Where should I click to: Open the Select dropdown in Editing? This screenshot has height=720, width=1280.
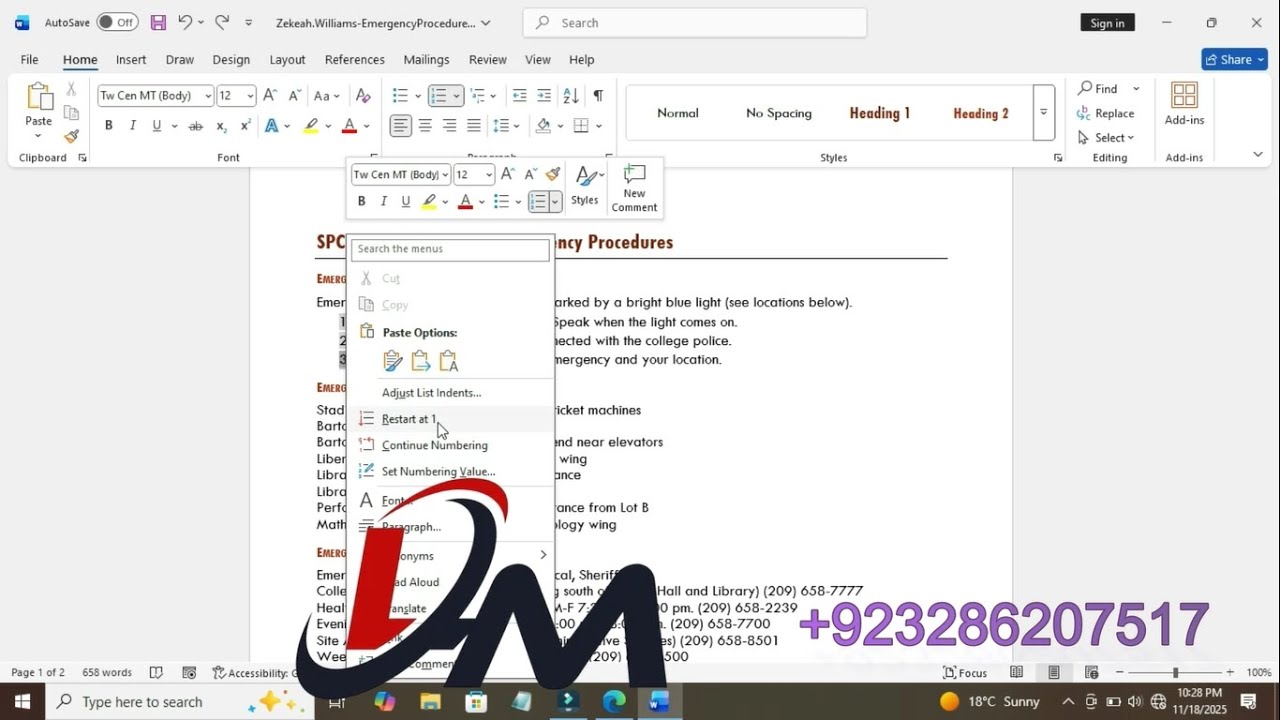pos(1106,138)
